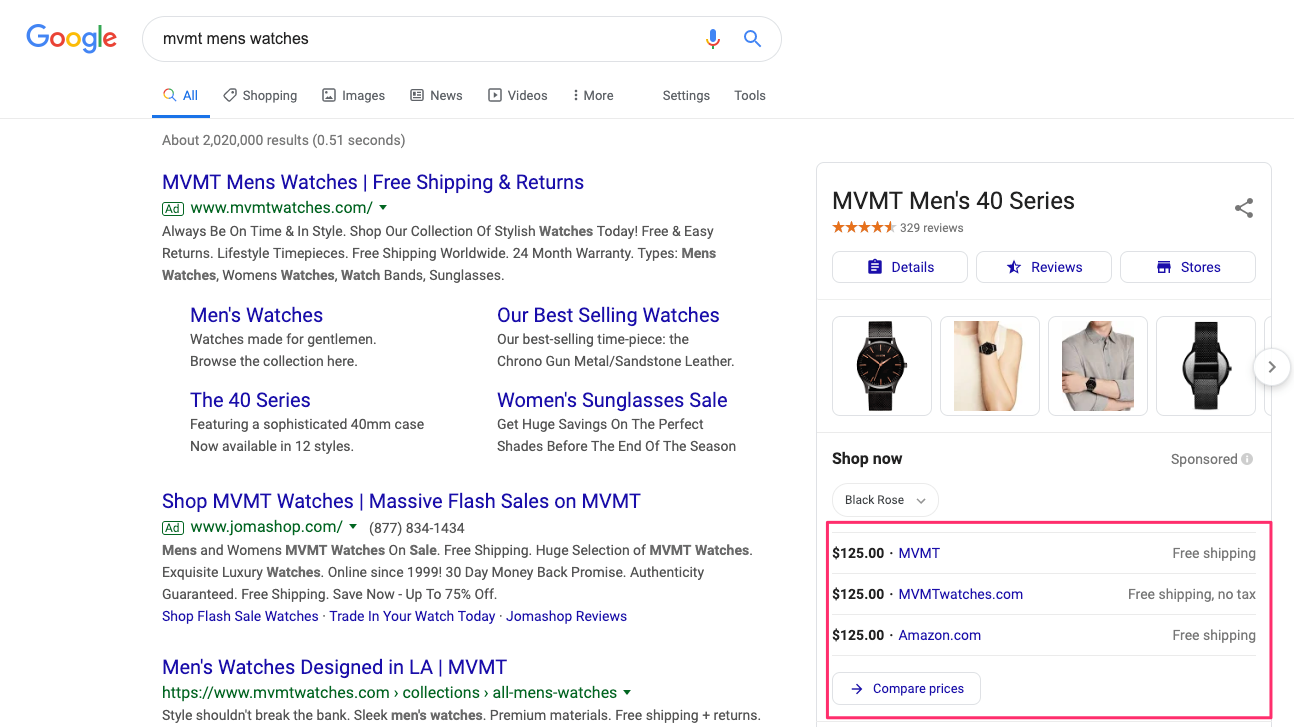Open the Stores button in product panel
Image resolution: width=1294 pixels, height=727 pixels.
point(1188,267)
